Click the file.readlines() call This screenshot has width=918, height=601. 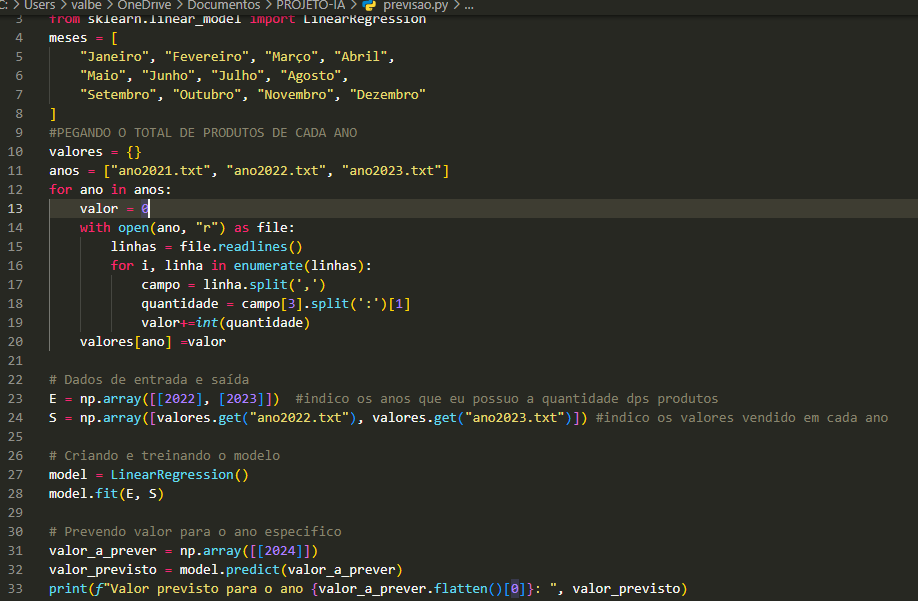(240, 246)
